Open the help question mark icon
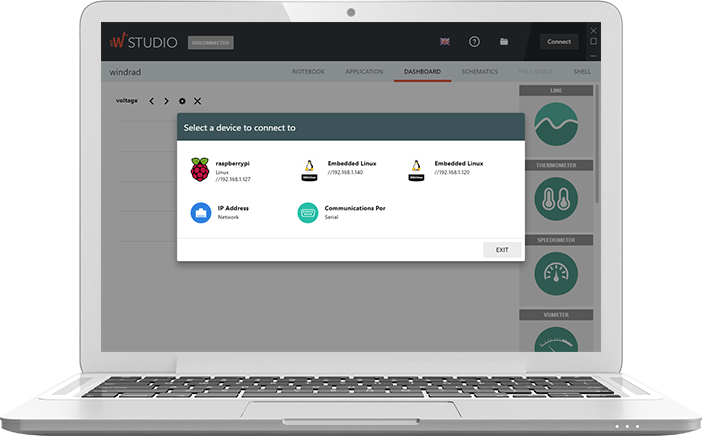Viewport: 702px width, 436px height. (474, 42)
